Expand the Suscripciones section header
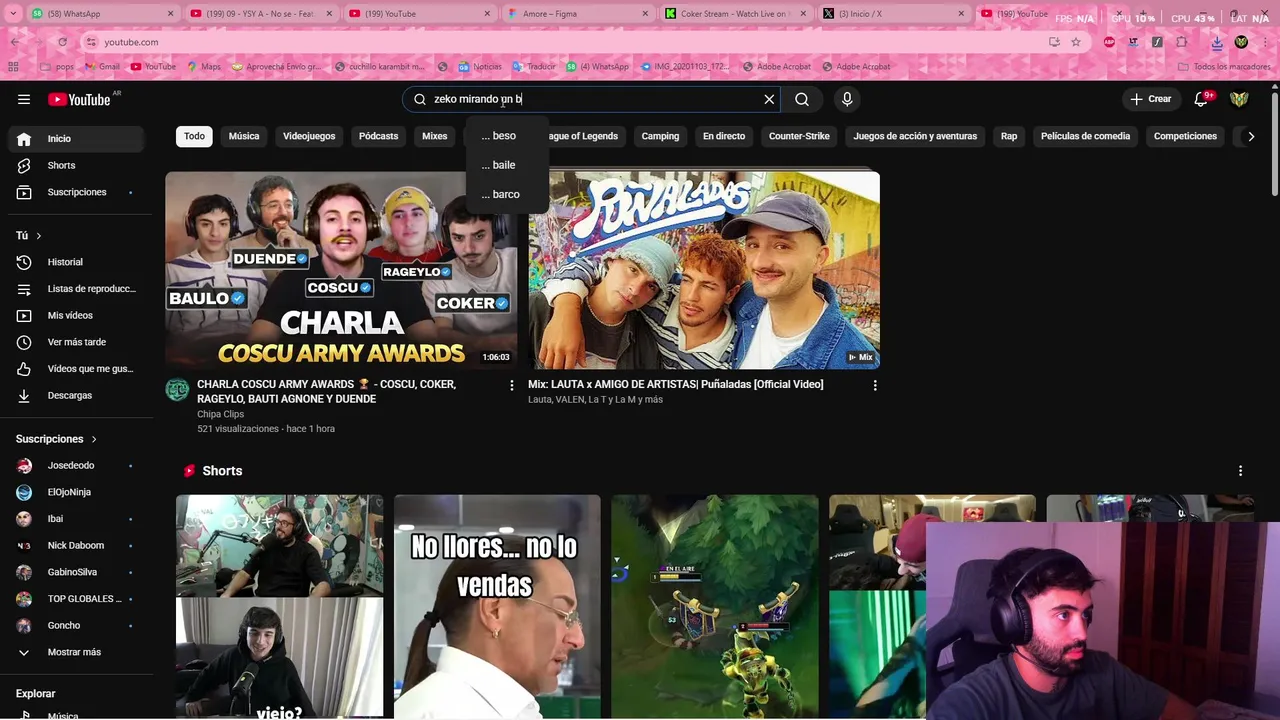Viewport: 1280px width, 720px height. (x=56, y=439)
